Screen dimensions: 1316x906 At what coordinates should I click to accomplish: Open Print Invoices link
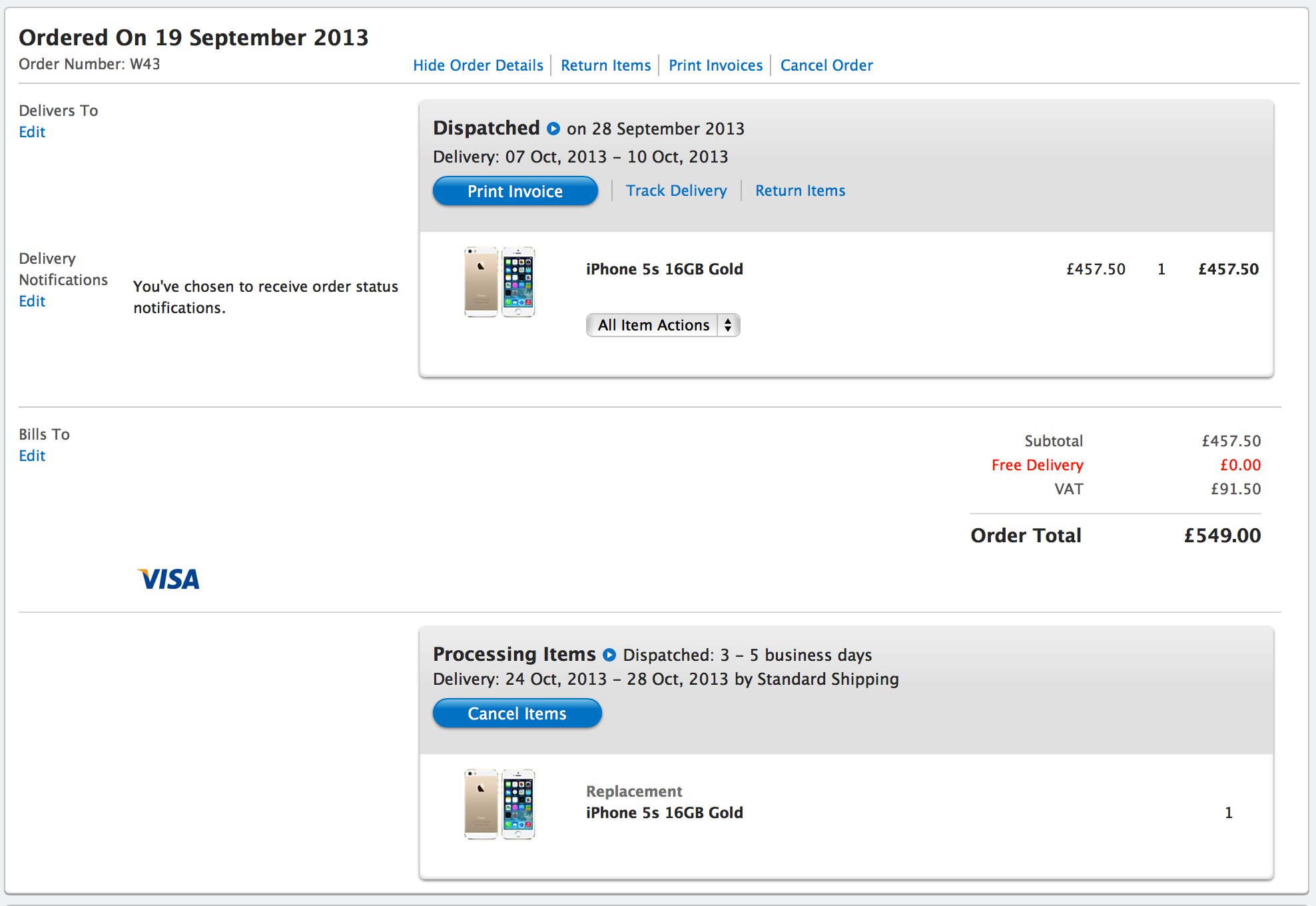715,65
